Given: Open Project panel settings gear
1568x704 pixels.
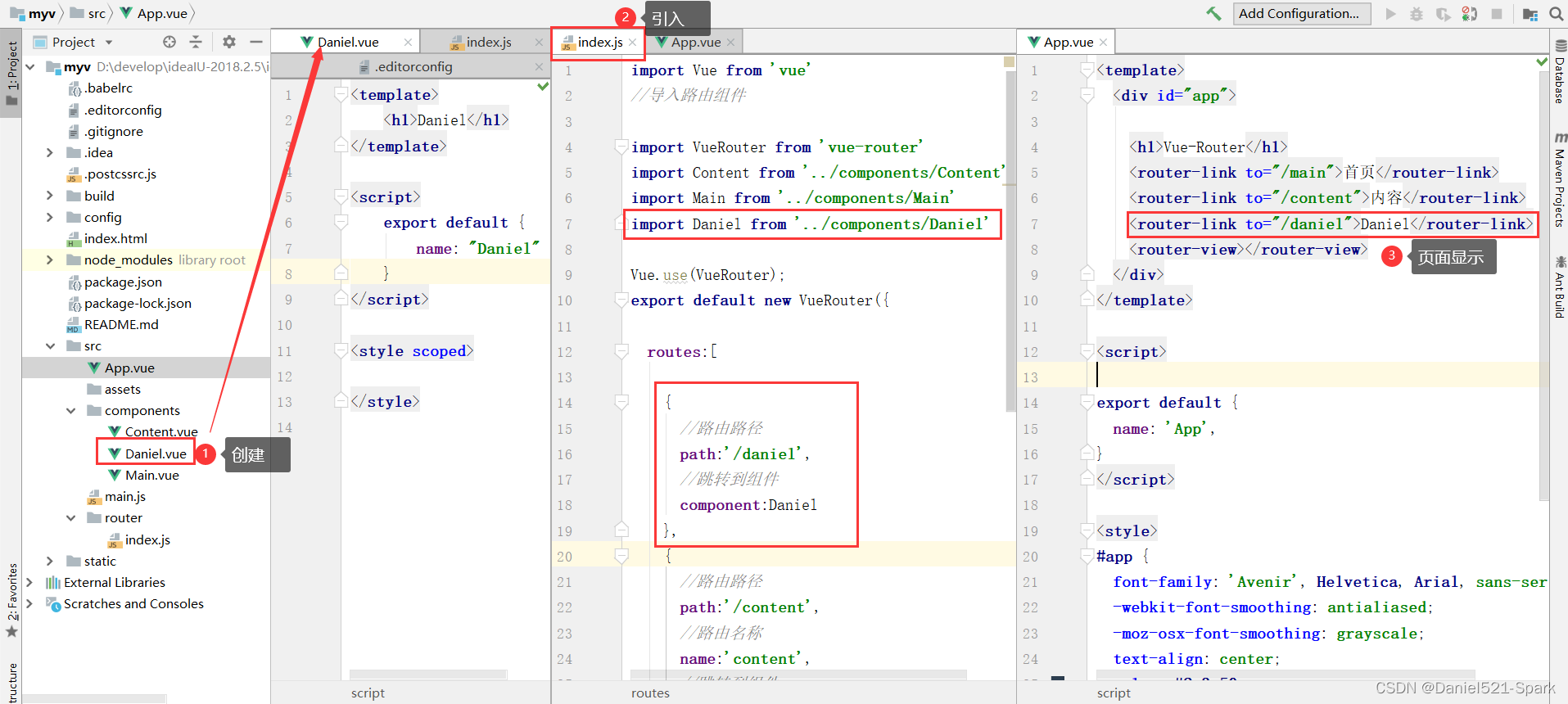Looking at the screenshot, I should (229, 42).
